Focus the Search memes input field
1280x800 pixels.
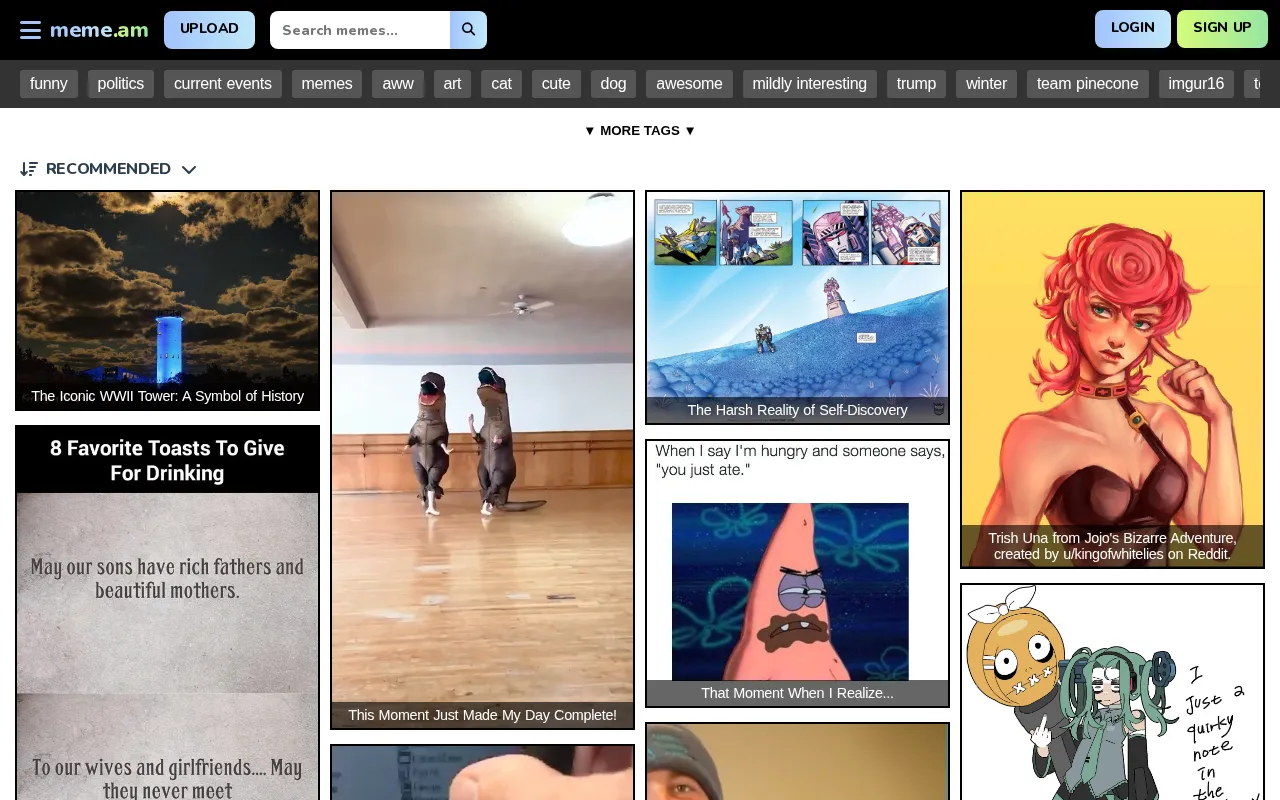[x=360, y=30]
